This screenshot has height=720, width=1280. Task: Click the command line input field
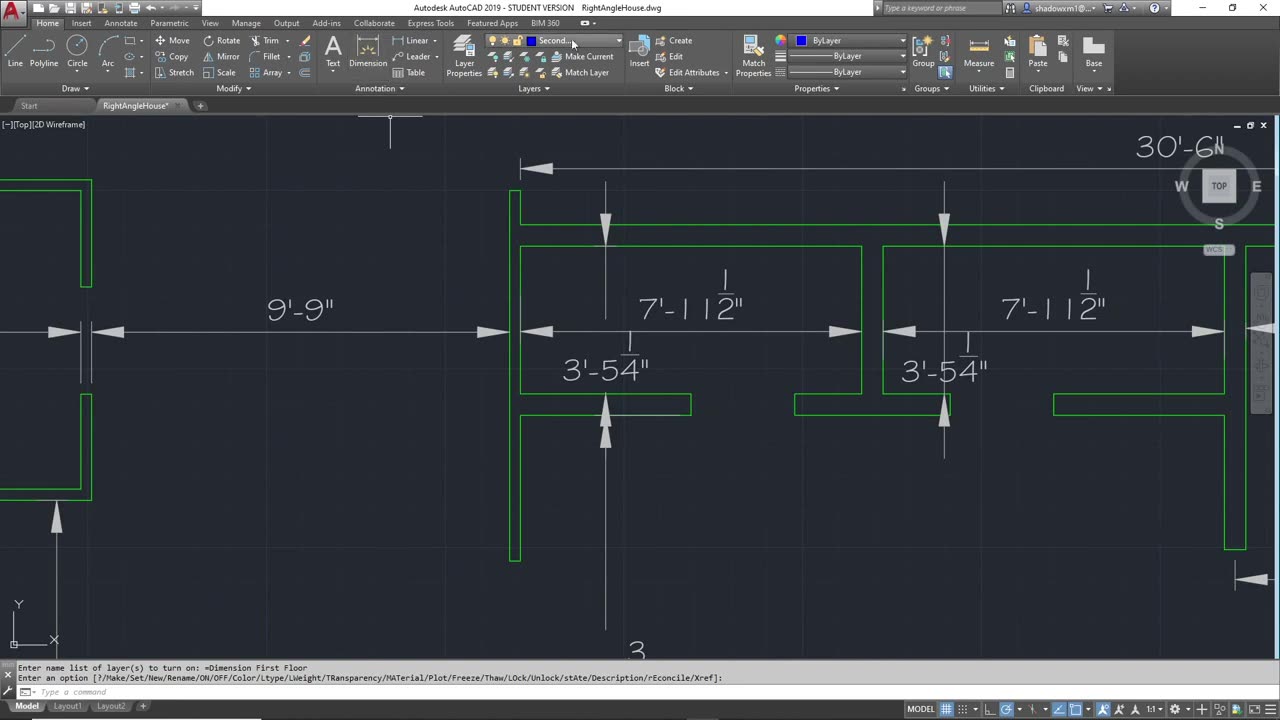(x=640, y=692)
